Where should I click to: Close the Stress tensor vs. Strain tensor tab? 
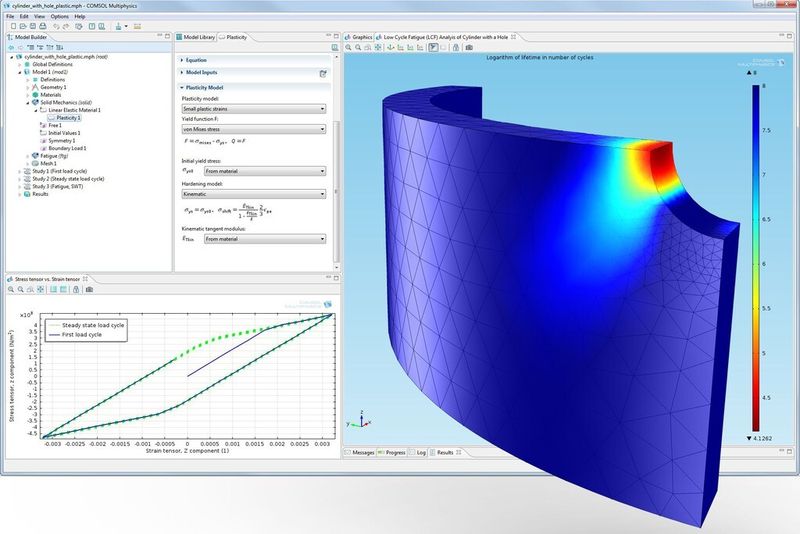point(85,279)
